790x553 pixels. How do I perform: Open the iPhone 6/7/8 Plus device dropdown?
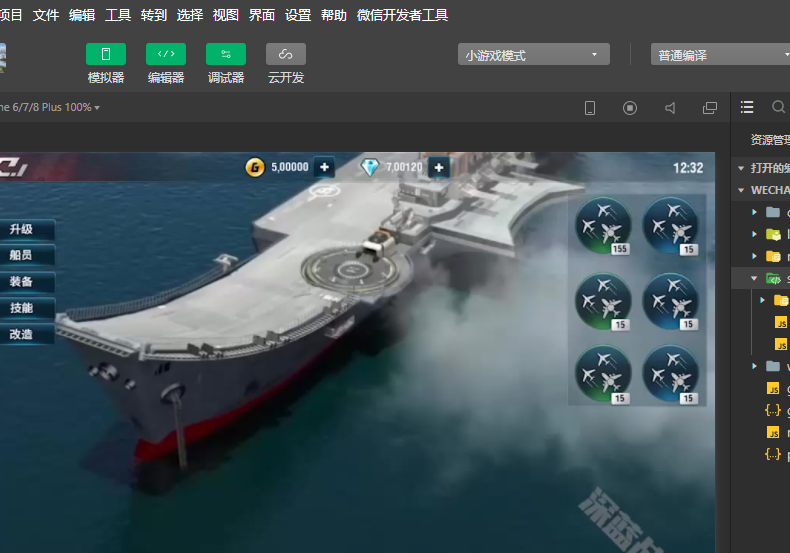click(49, 107)
